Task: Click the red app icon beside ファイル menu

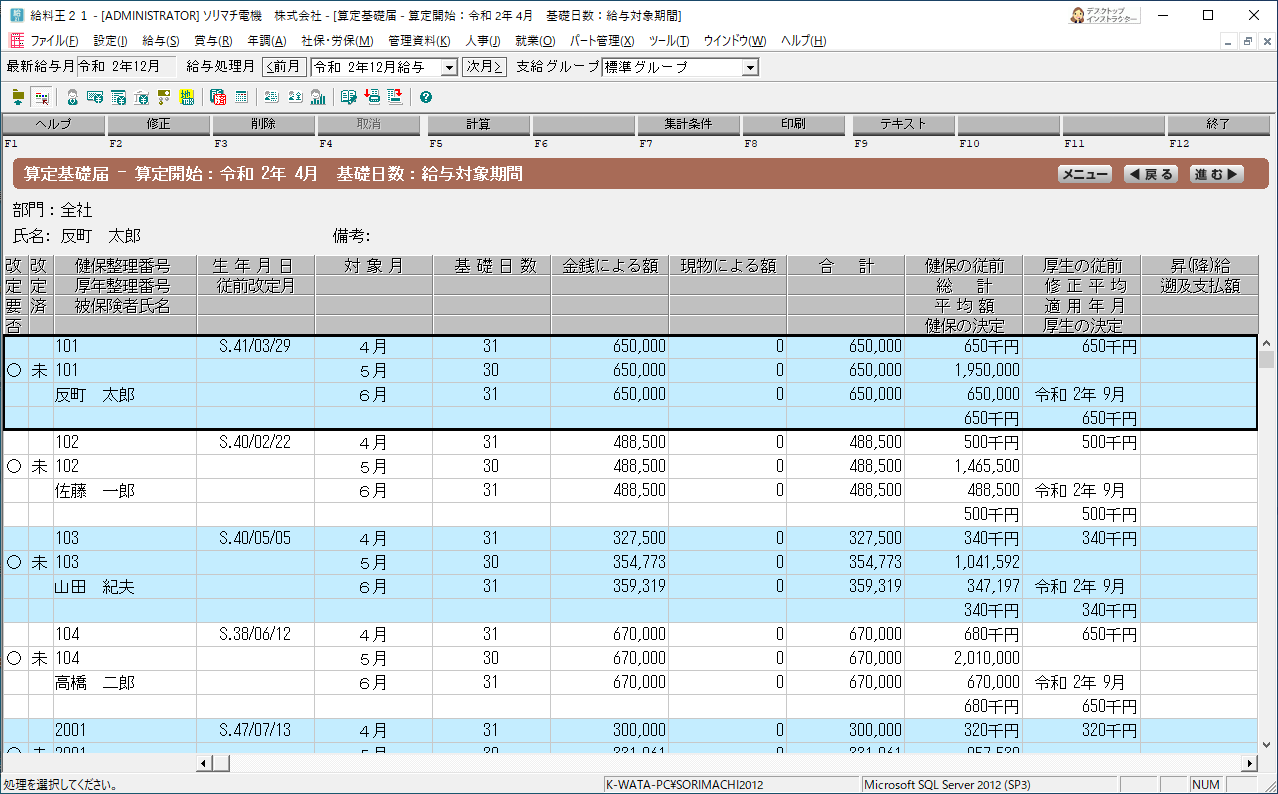Action: pyautogui.click(x=16, y=41)
